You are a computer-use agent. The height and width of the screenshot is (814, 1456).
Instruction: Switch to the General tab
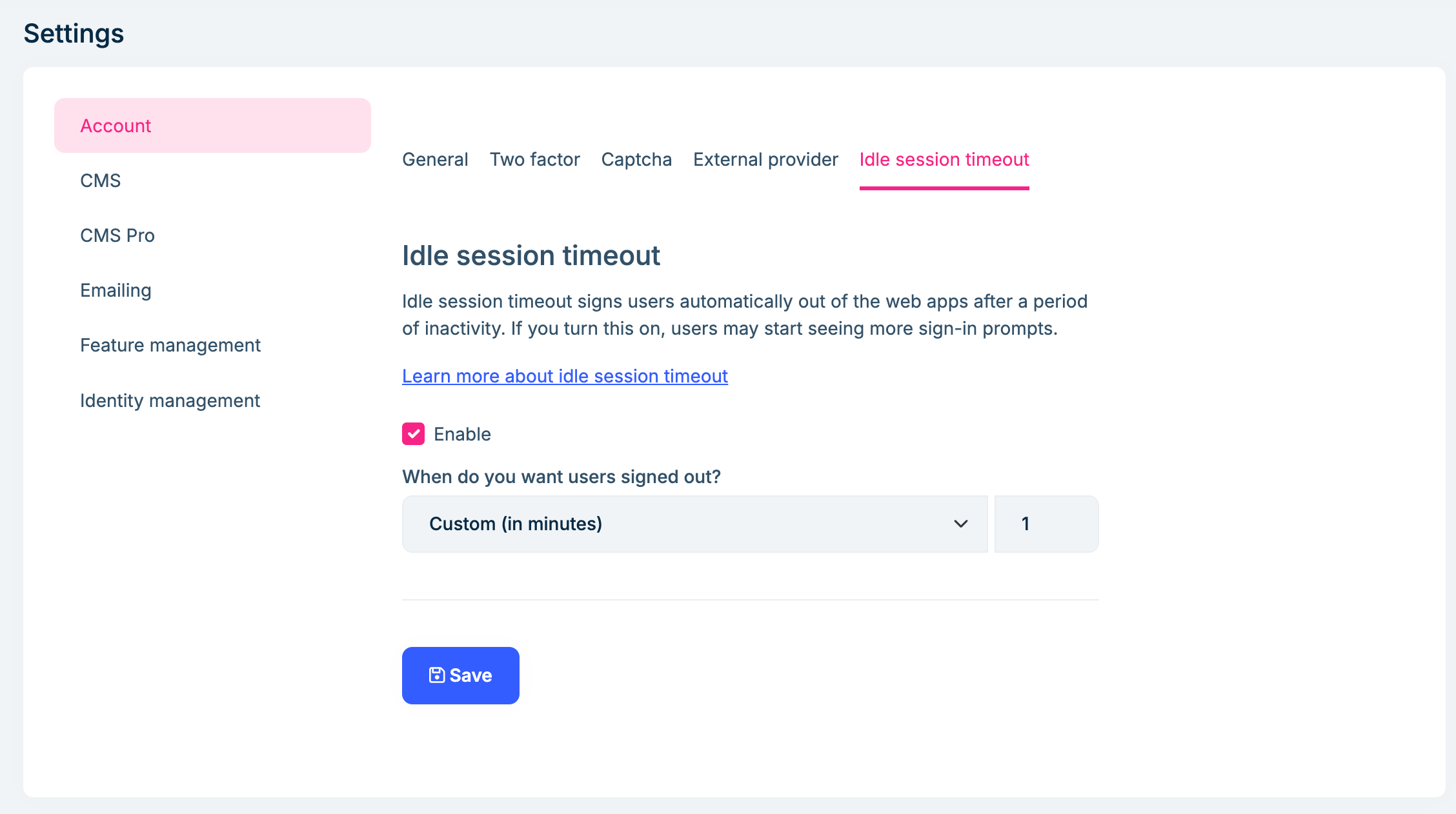435,159
